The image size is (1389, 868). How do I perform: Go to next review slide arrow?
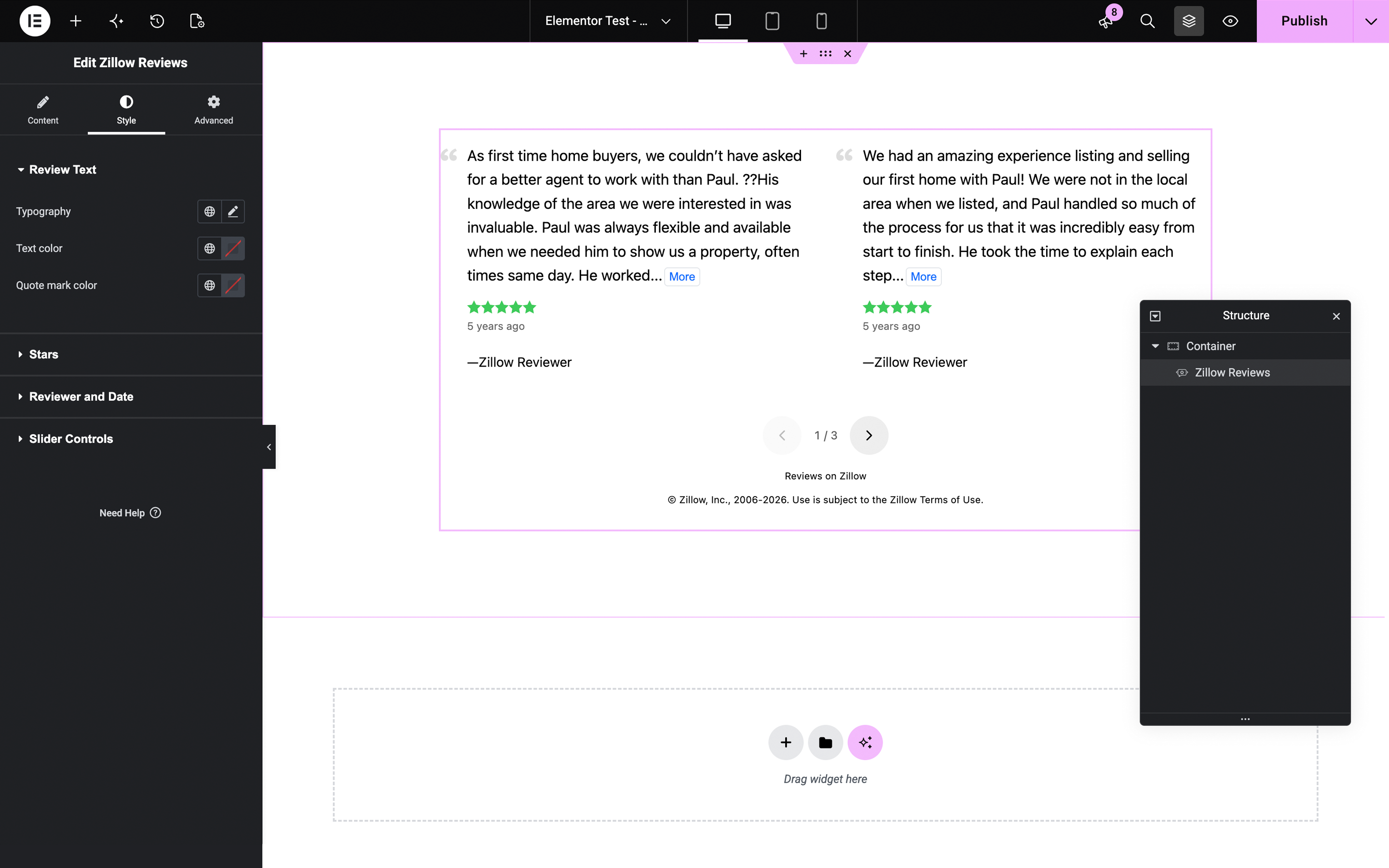(x=869, y=435)
